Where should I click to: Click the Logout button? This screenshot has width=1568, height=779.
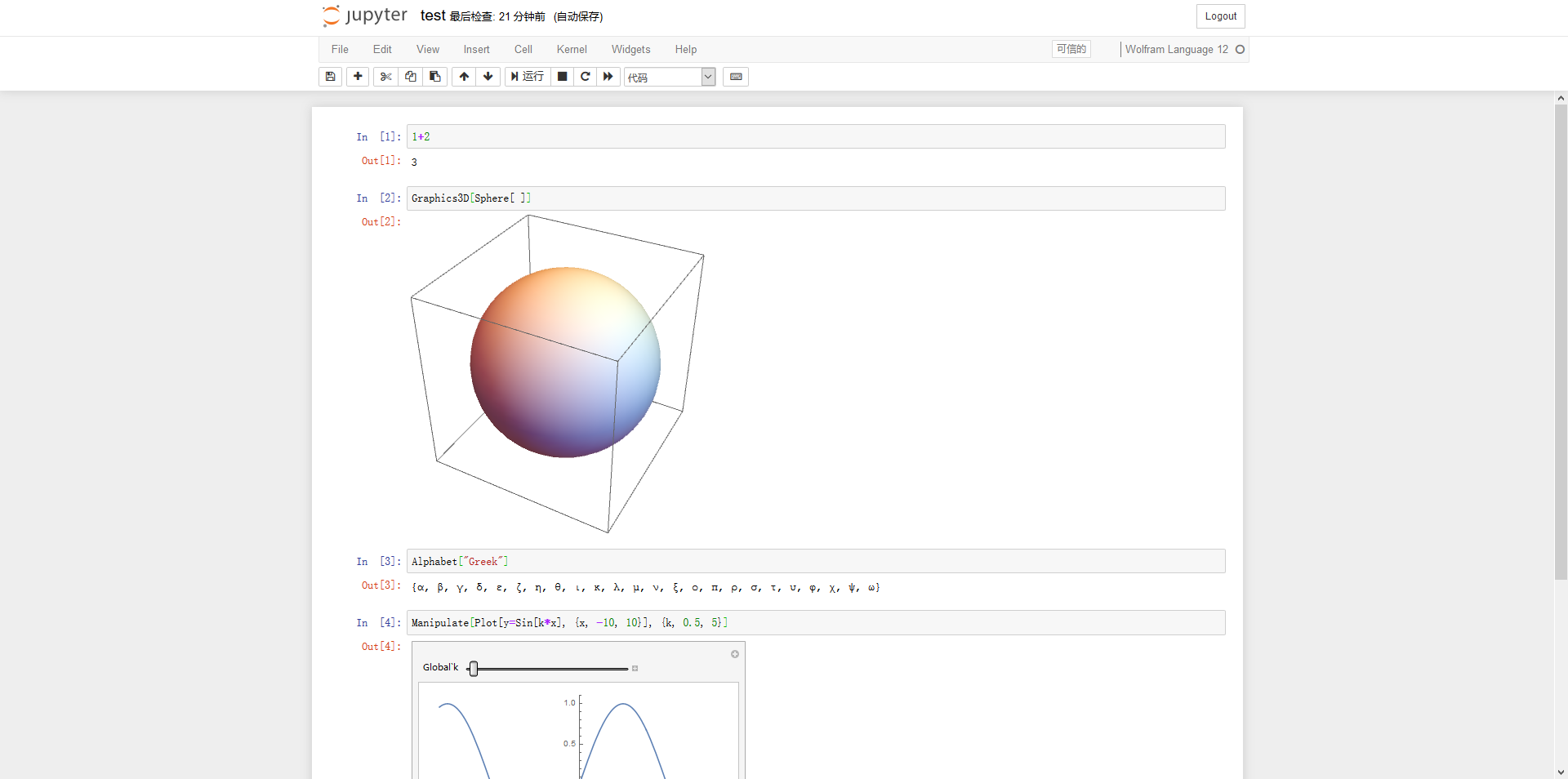tap(1221, 16)
